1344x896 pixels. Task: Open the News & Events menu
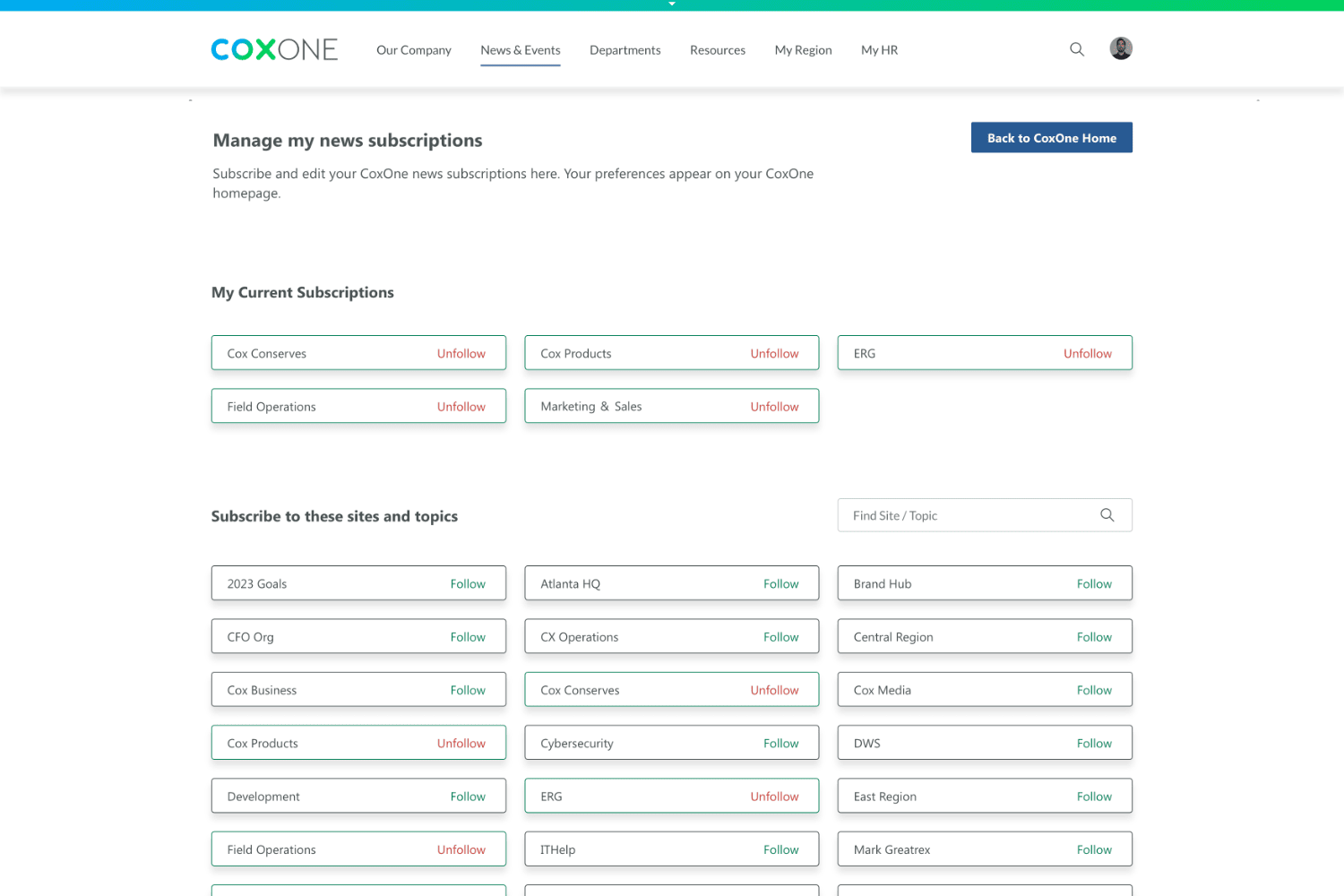point(521,50)
